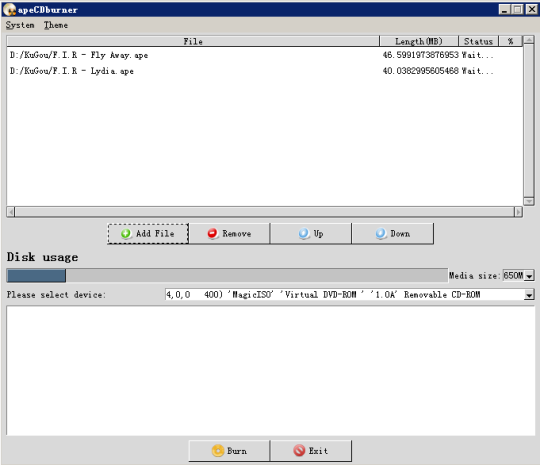Viewport: 540px width, 465px height.
Task: Click the apeCDburner title bar app icon
Action: click(9, 9)
